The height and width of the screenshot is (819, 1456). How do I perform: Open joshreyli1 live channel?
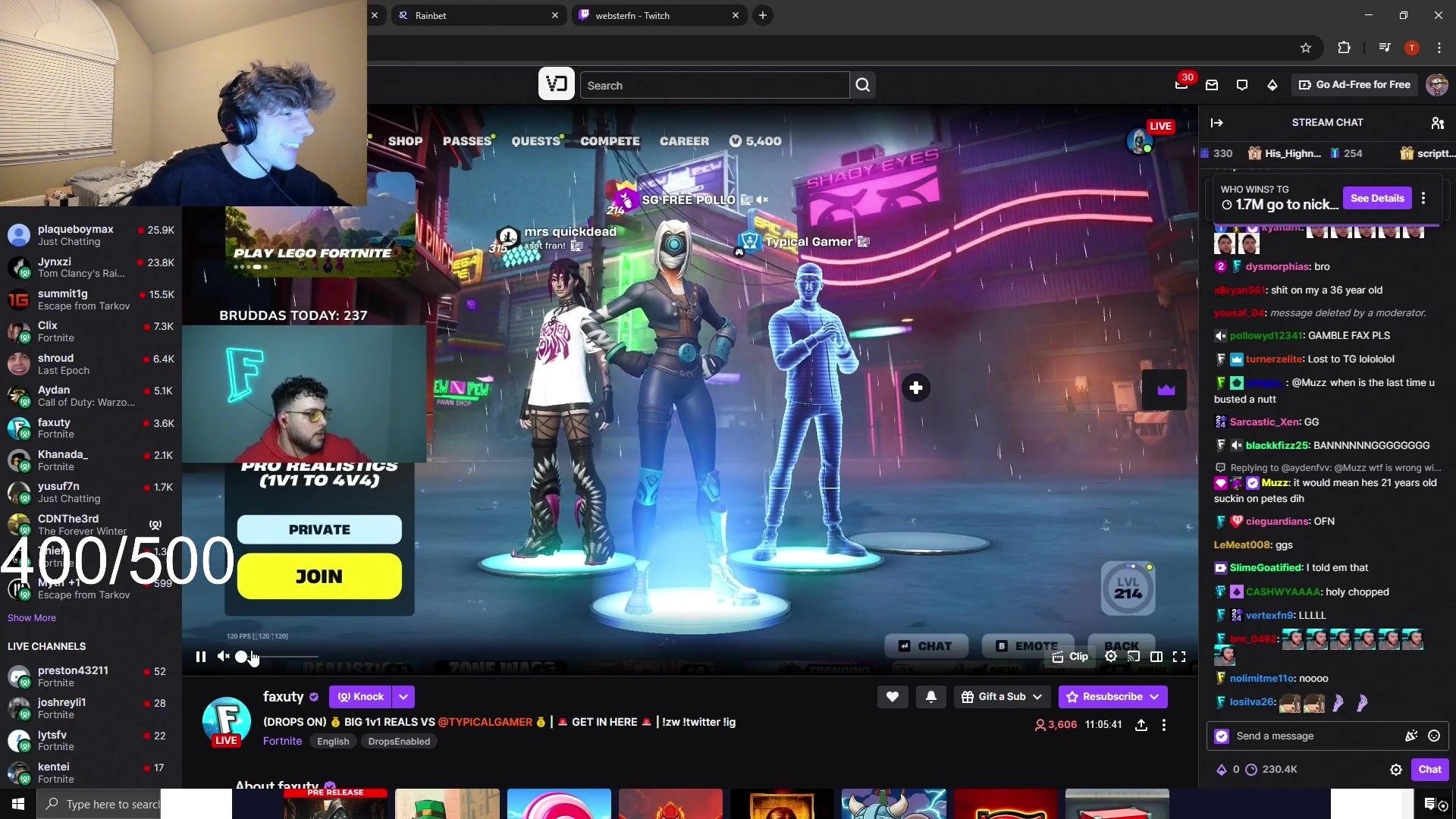pos(91,708)
